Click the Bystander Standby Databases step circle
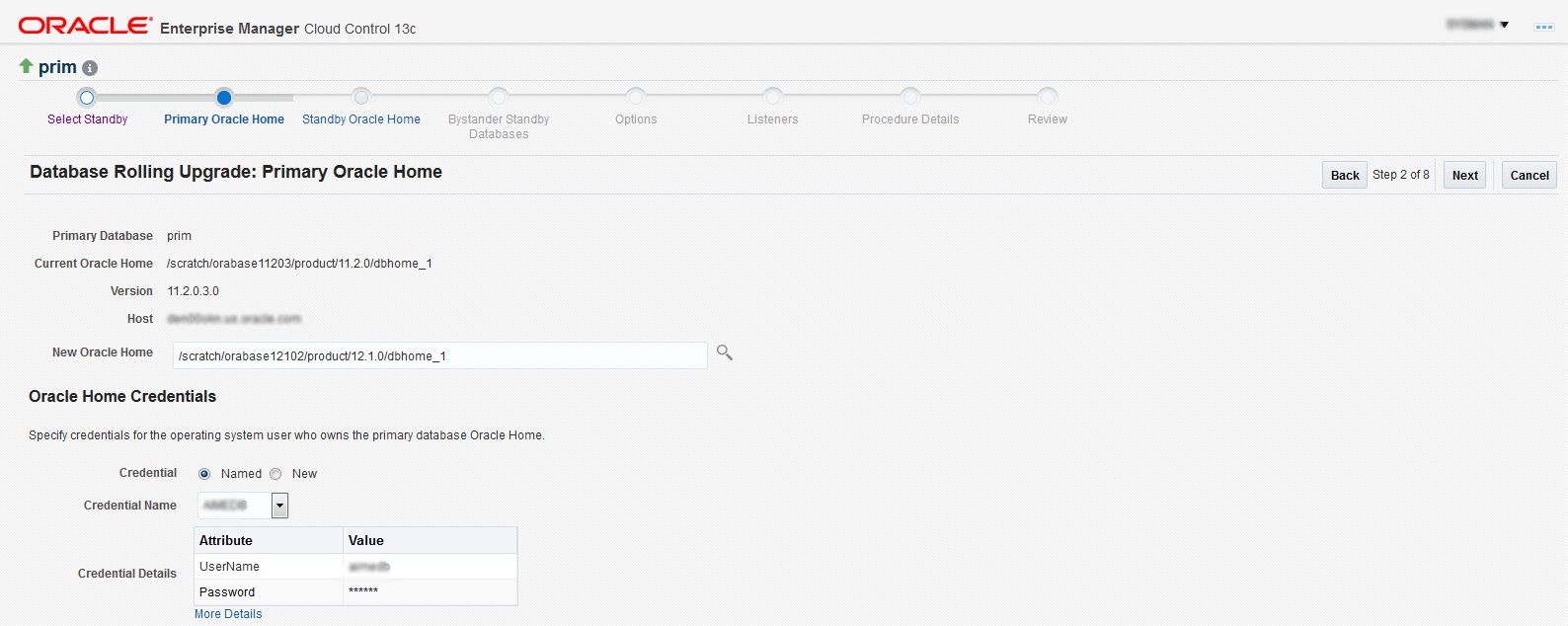 (x=499, y=97)
